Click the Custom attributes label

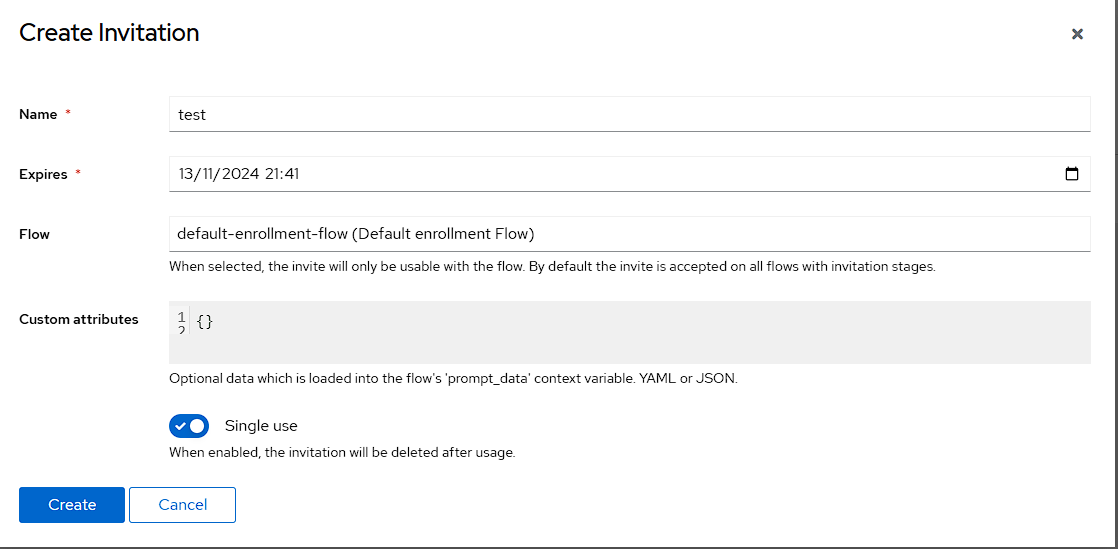coord(79,319)
